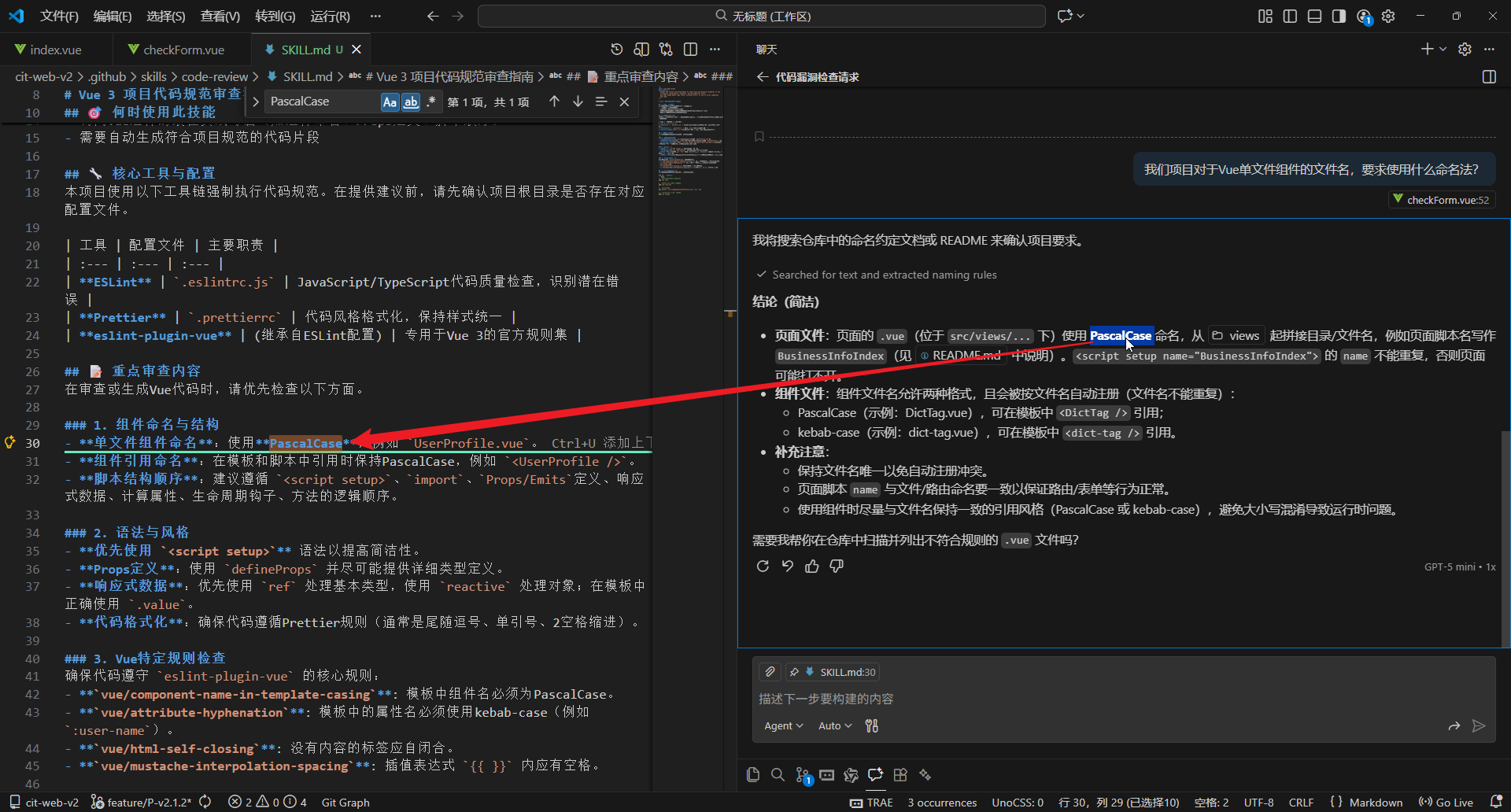Toggle whole word matching in find widget
Image resolution: width=1511 pixels, height=812 pixels.
[411, 101]
